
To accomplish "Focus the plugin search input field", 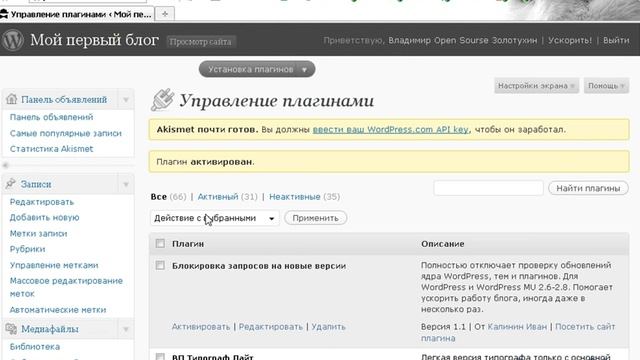I will click(x=488, y=188).
